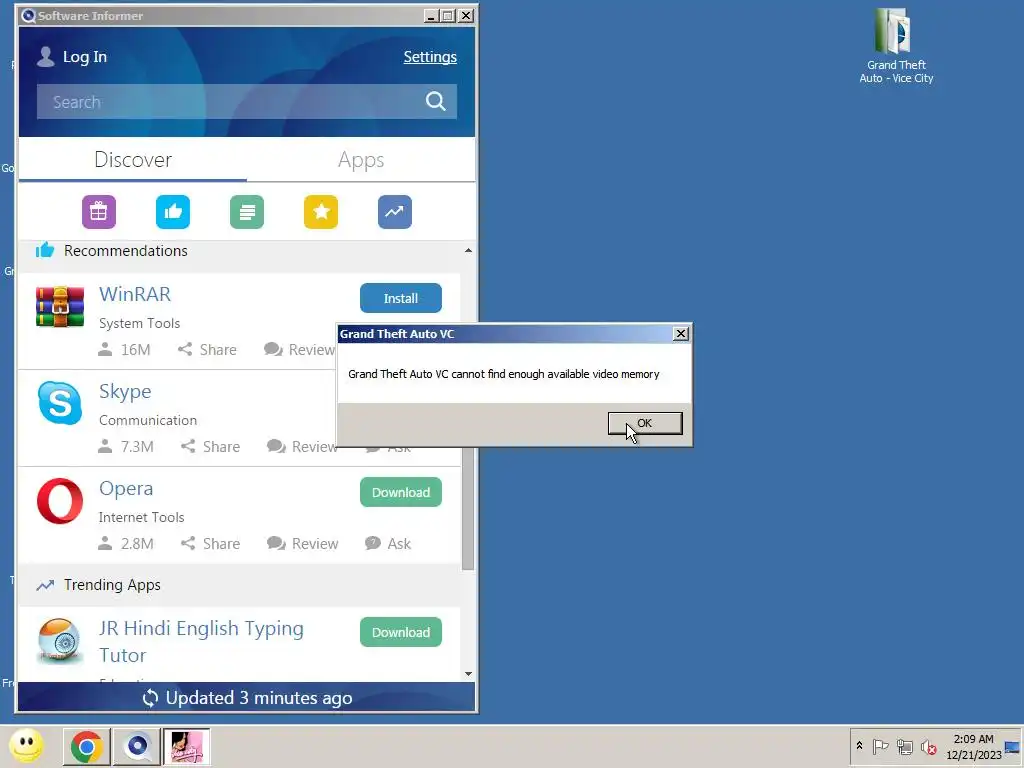Viewport: 1024px width, 768px height.
Task: Click Opera's 2.8M users count
Action: pos(125,543)
